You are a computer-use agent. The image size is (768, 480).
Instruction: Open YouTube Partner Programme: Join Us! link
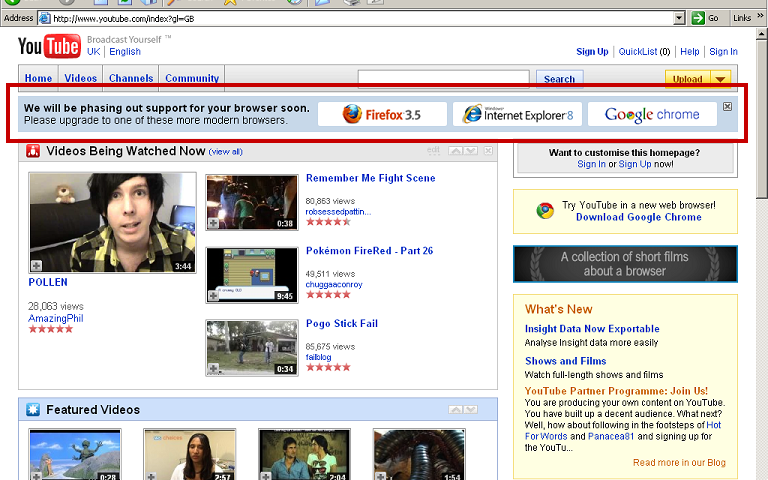point(616,391)
